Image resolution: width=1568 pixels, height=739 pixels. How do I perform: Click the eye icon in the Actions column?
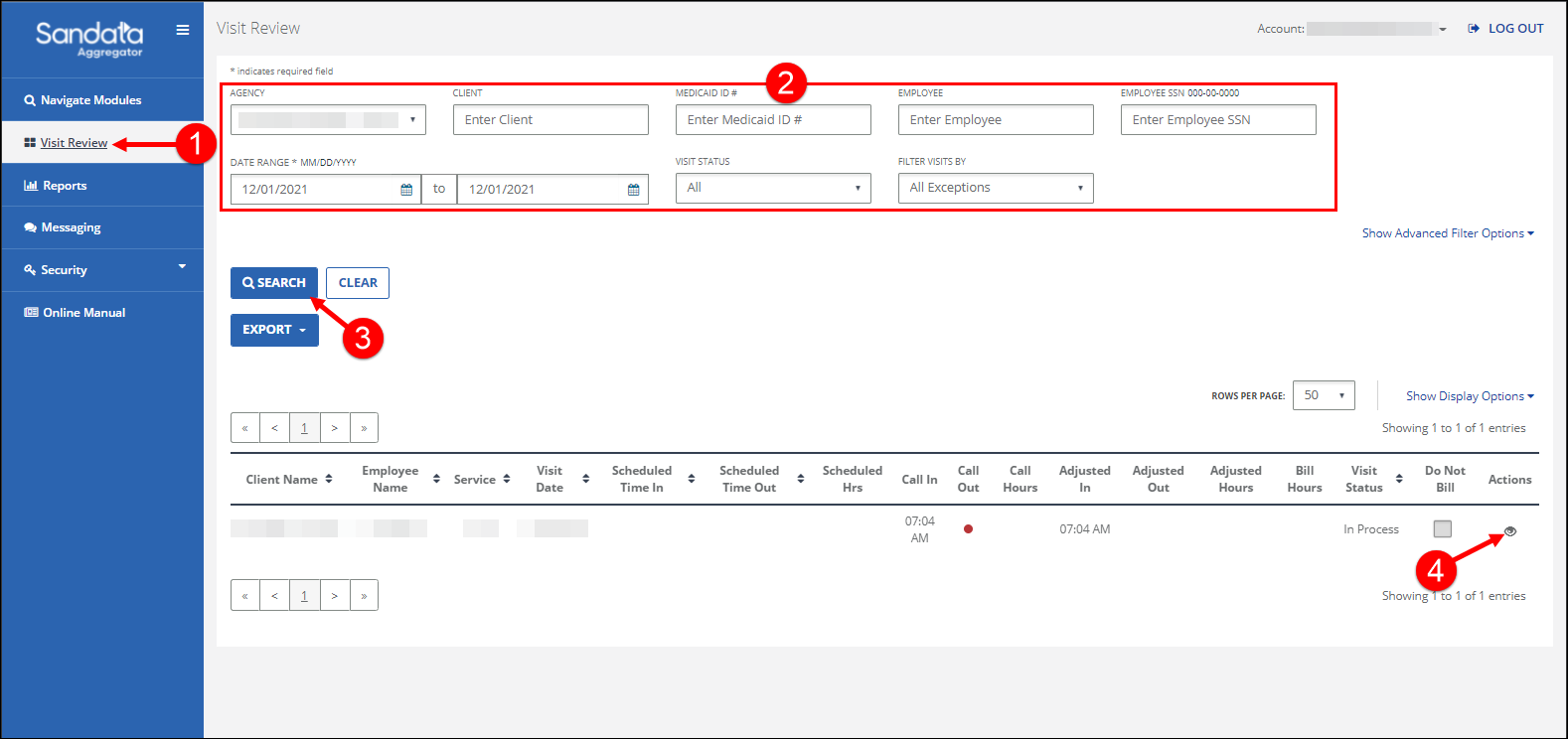pos(1509,531)
